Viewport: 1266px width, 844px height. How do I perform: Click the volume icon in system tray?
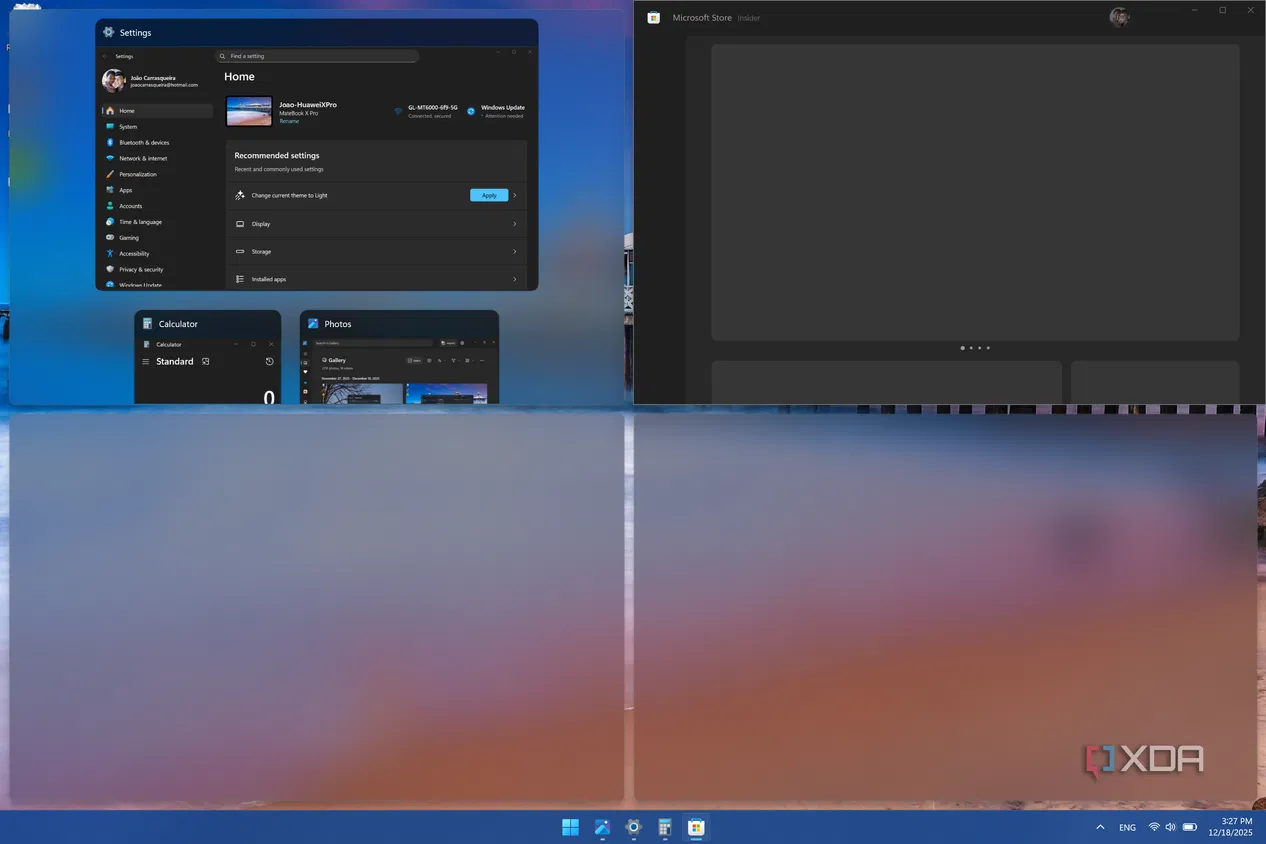pyautogui.click(x=1170, y=827)
